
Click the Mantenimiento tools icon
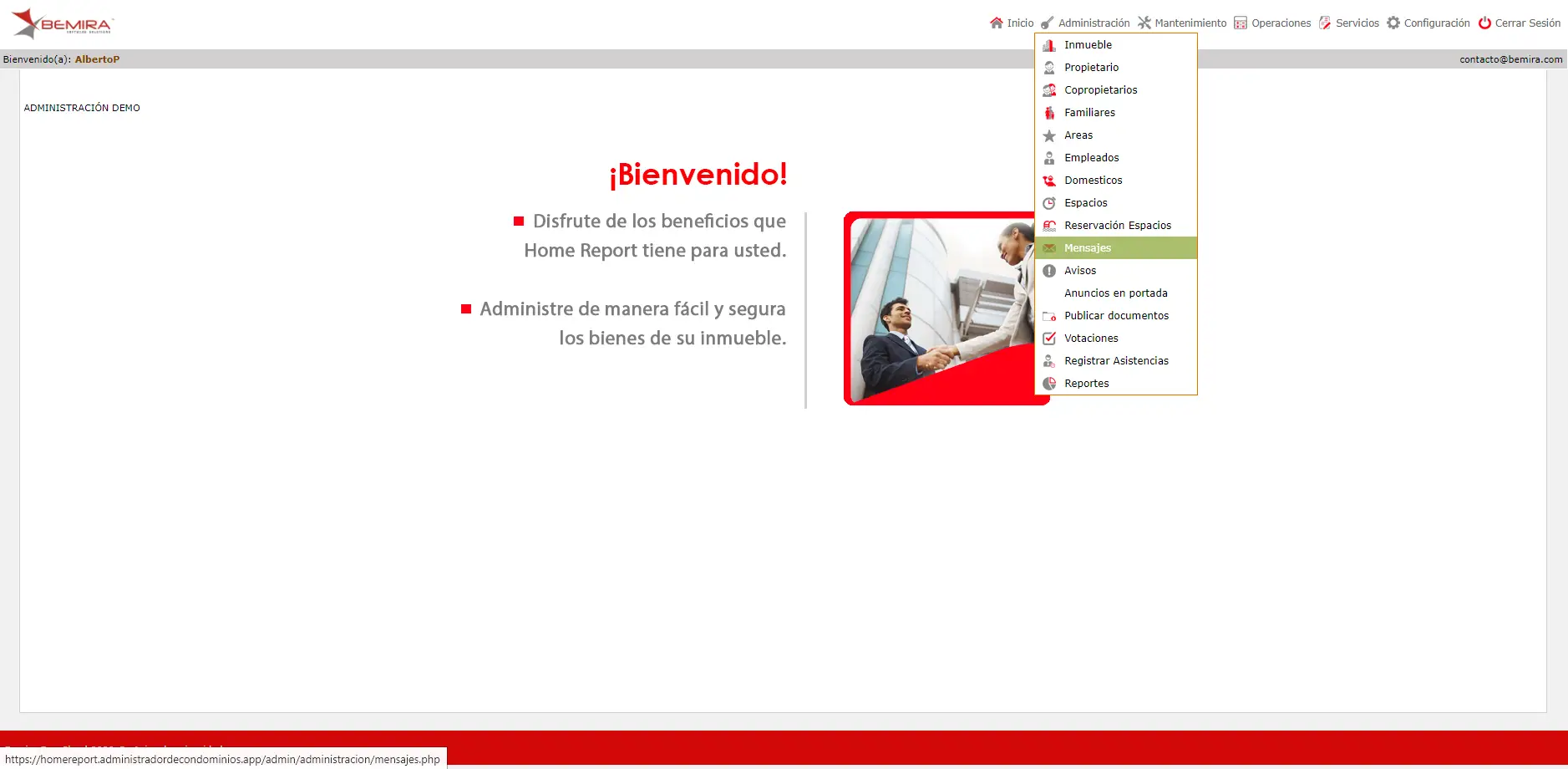pyautogui.click(x=1144, y=23)
